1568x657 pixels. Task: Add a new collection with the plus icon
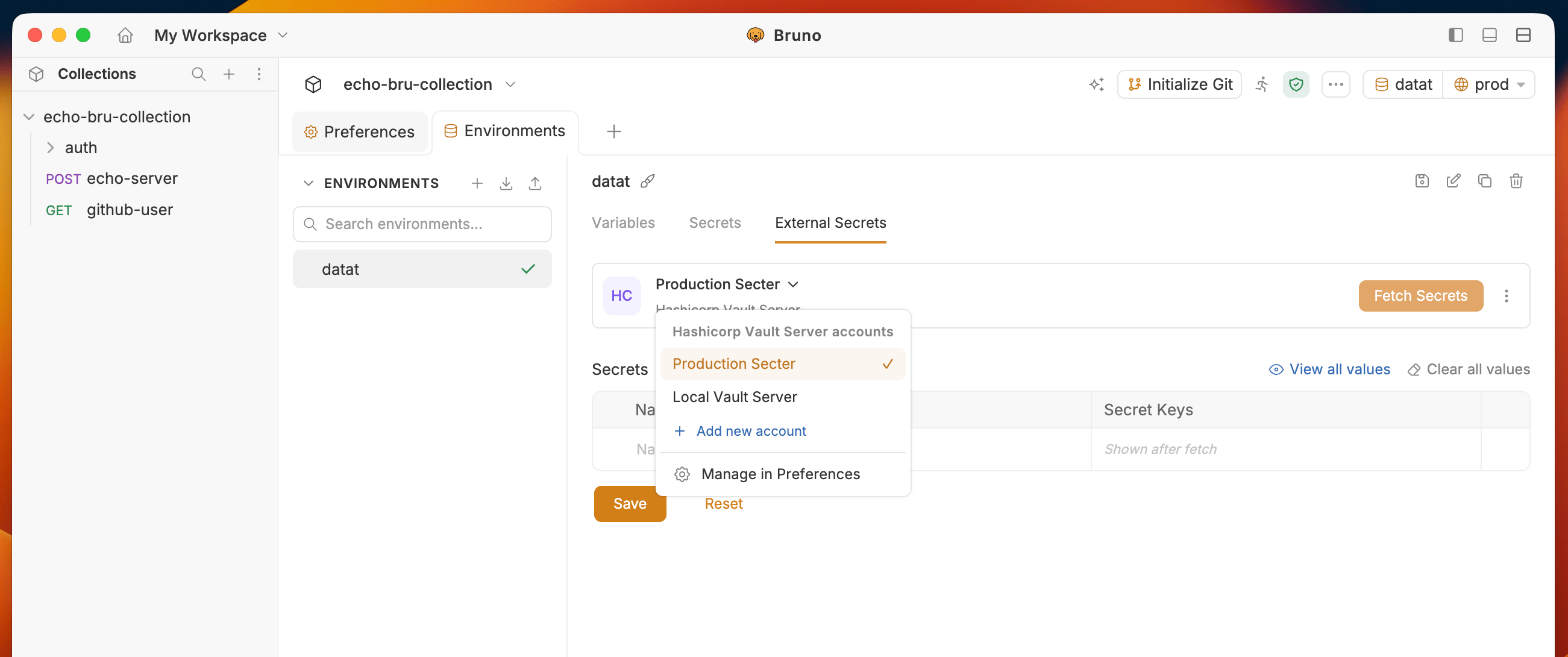(229, 74)
